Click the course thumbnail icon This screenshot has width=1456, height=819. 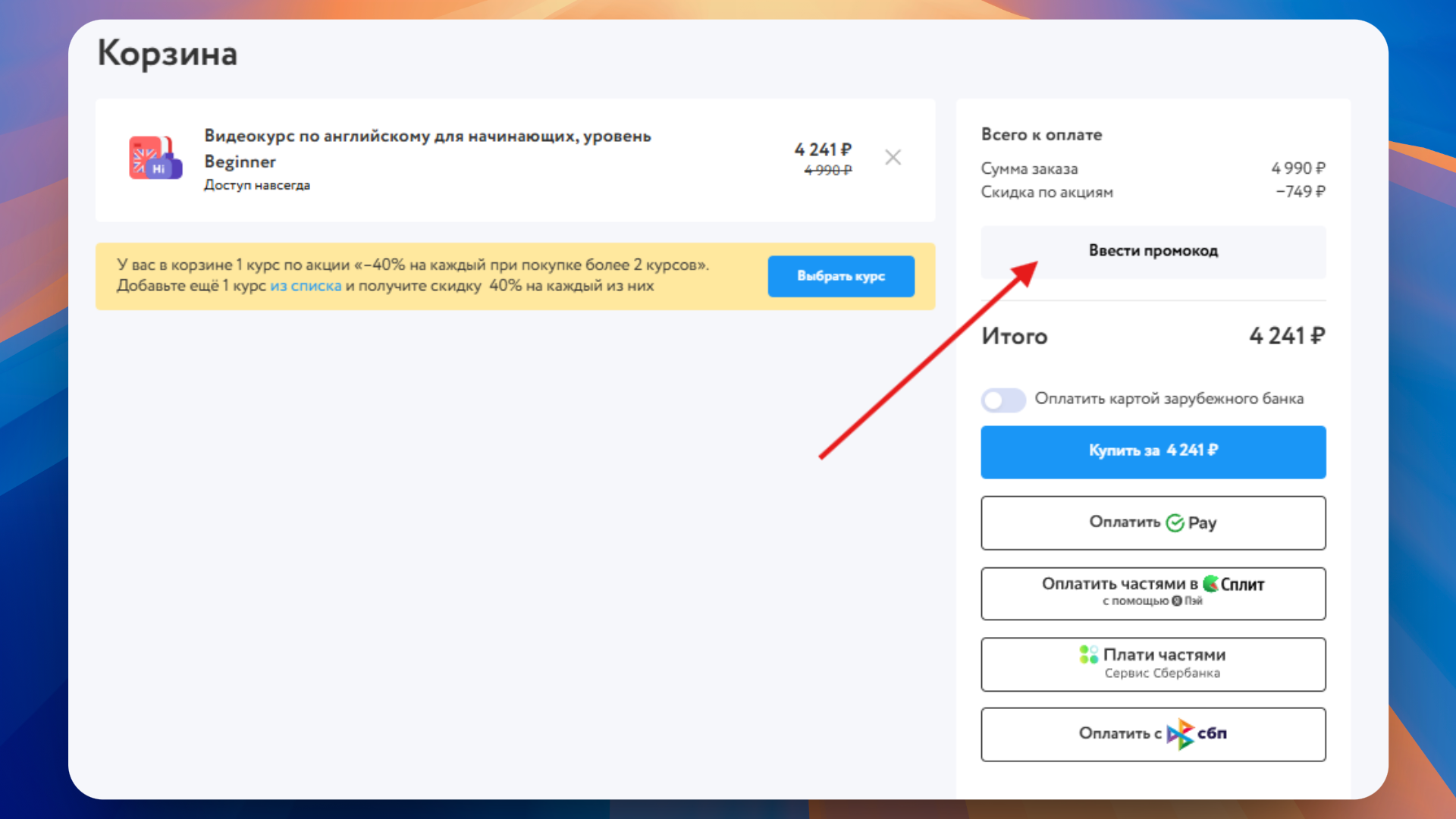(x=155, y=158)
